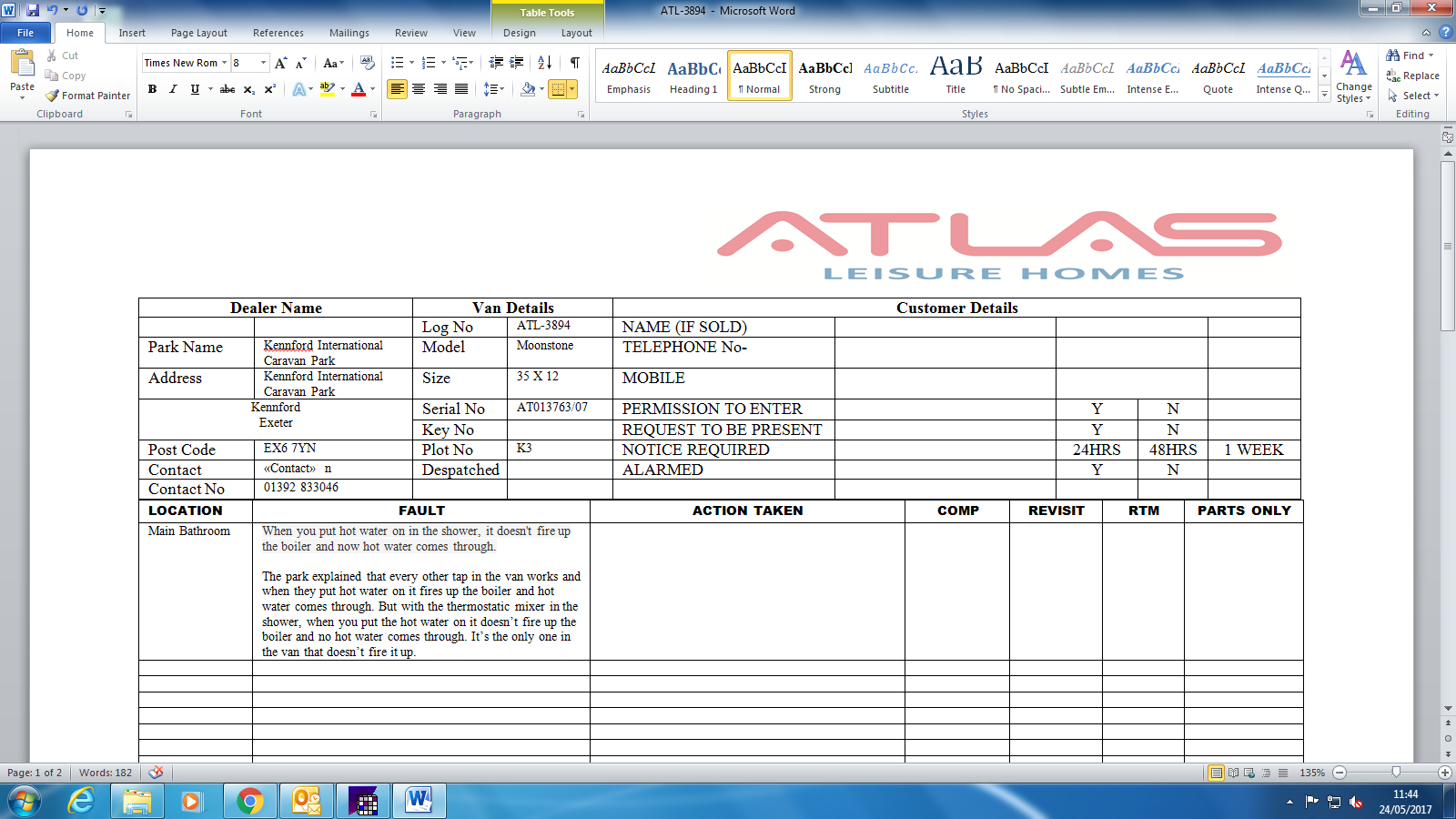Click the Multilevel List icon
1456x819 pixels.
460,63
